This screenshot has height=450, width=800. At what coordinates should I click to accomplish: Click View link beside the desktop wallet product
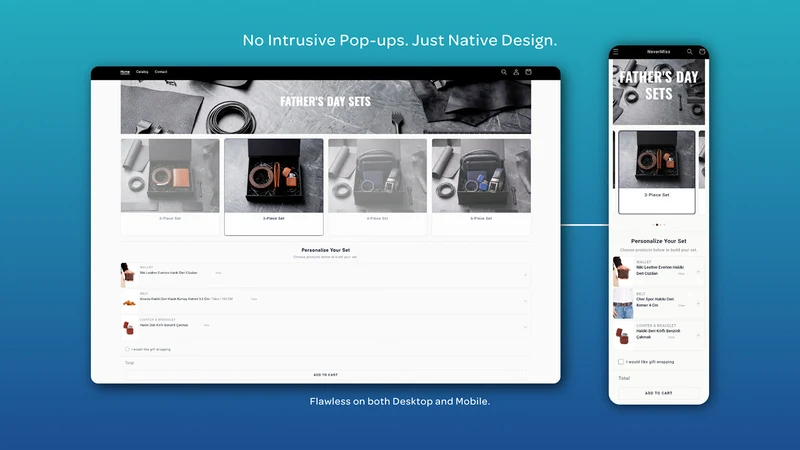point(218,273)
